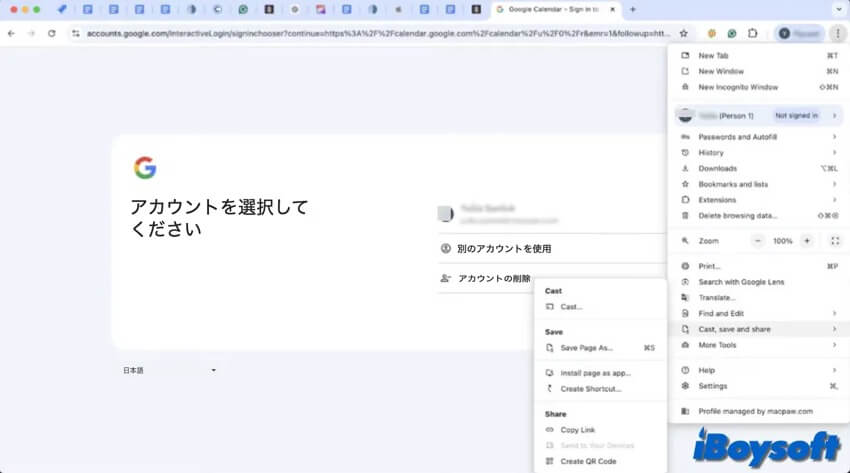Open a new tab with the plus button

pos(633,9)
